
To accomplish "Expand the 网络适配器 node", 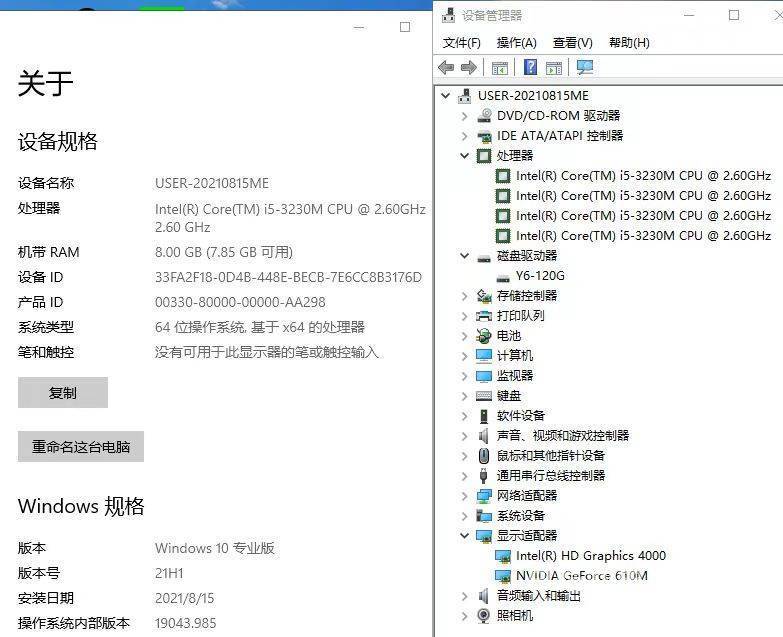I will (464, 496).
